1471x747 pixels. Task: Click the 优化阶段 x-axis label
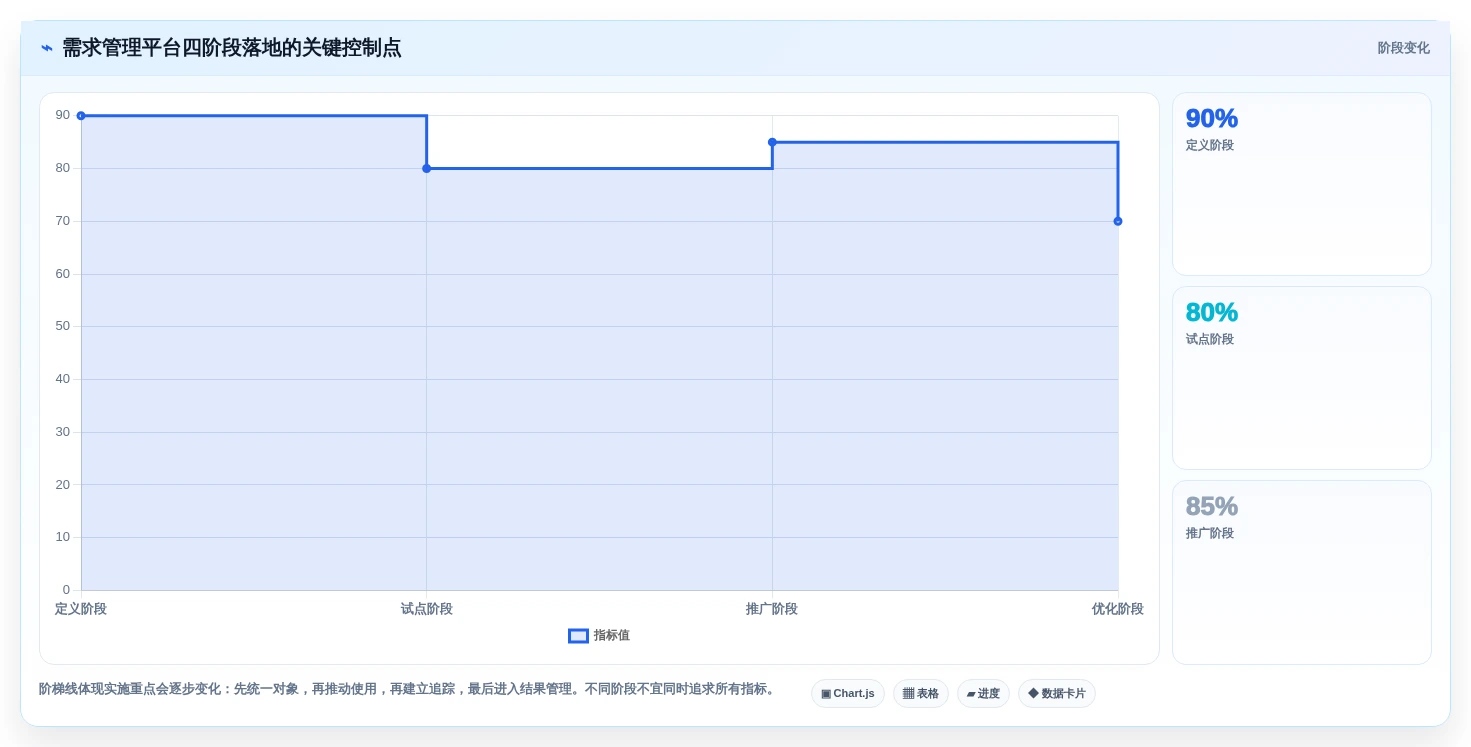[x=1118, y=609]
